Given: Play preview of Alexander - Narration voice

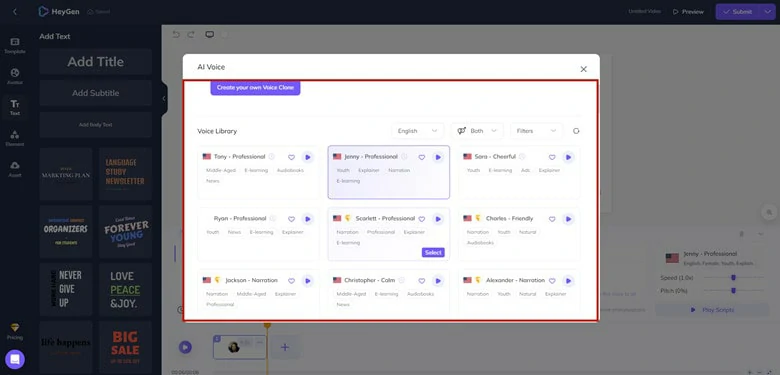Looking at the screenshot, I should [x=568, y=281].
